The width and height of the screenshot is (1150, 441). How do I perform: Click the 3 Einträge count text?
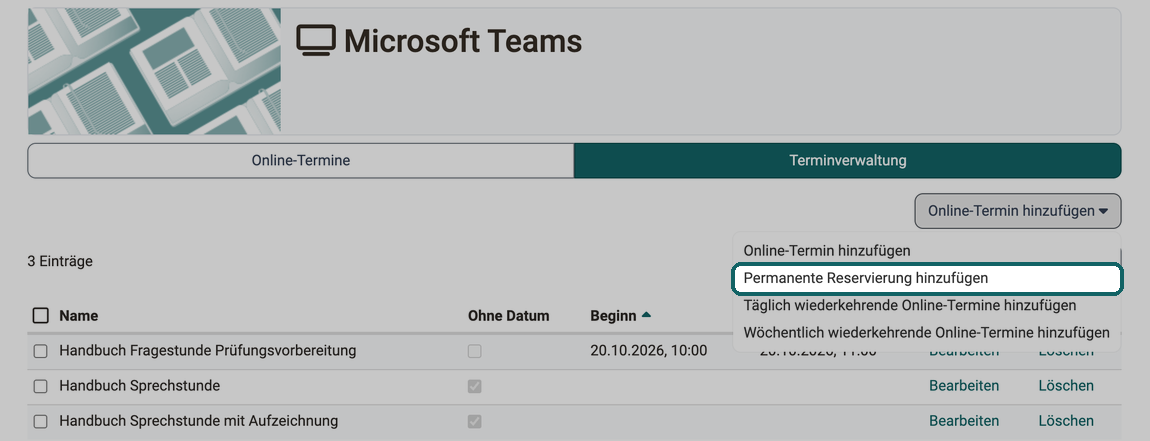(60, 261)
